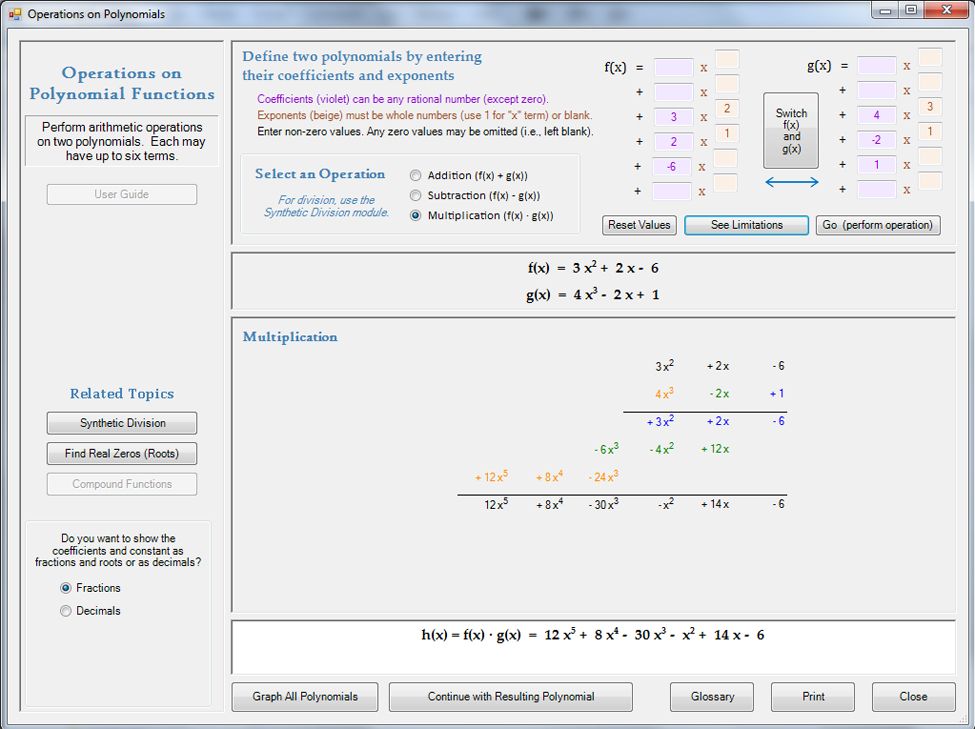Click the g(x) coefficient field containing -2
The image size is (975, 729).
coord(876,140)
